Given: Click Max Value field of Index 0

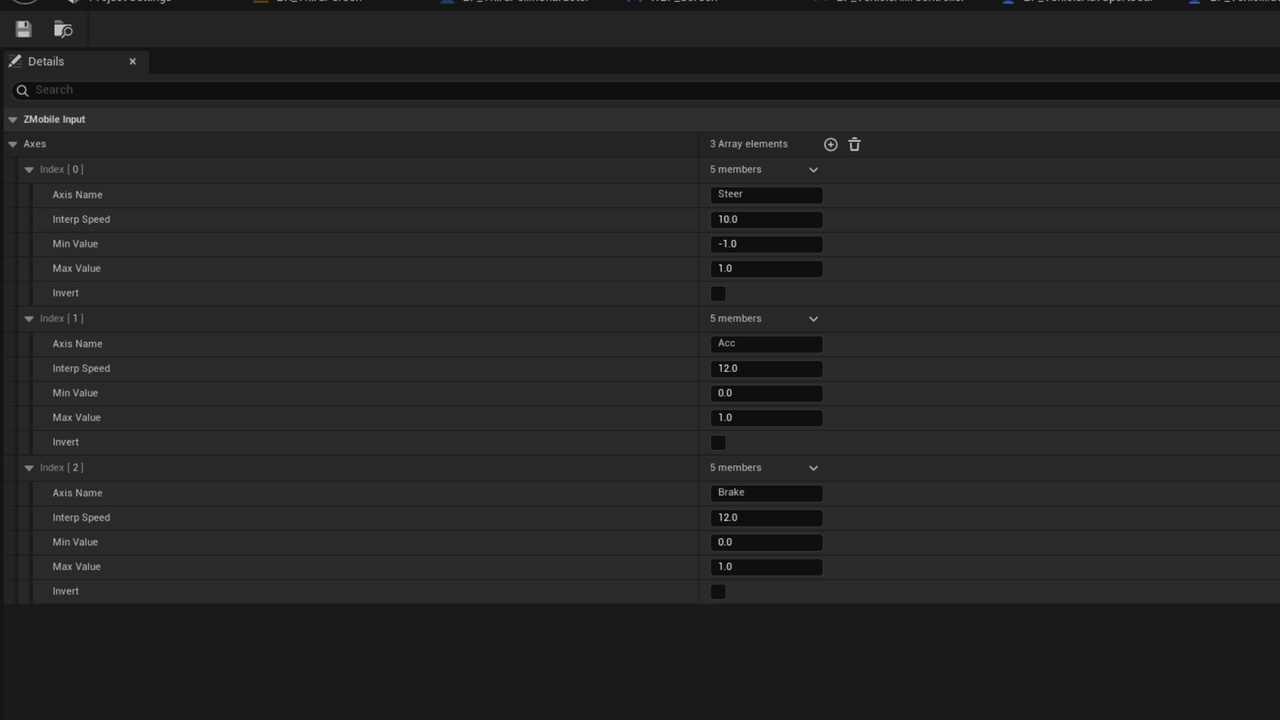Looking at the screenshot, I should [x=767, y=269].
